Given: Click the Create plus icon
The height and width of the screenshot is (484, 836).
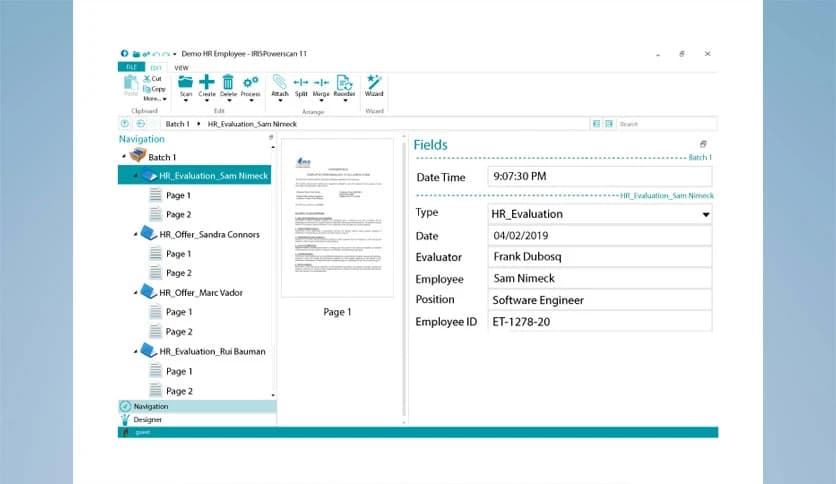Looking at the screenshot, I should [x=207, y=82].
